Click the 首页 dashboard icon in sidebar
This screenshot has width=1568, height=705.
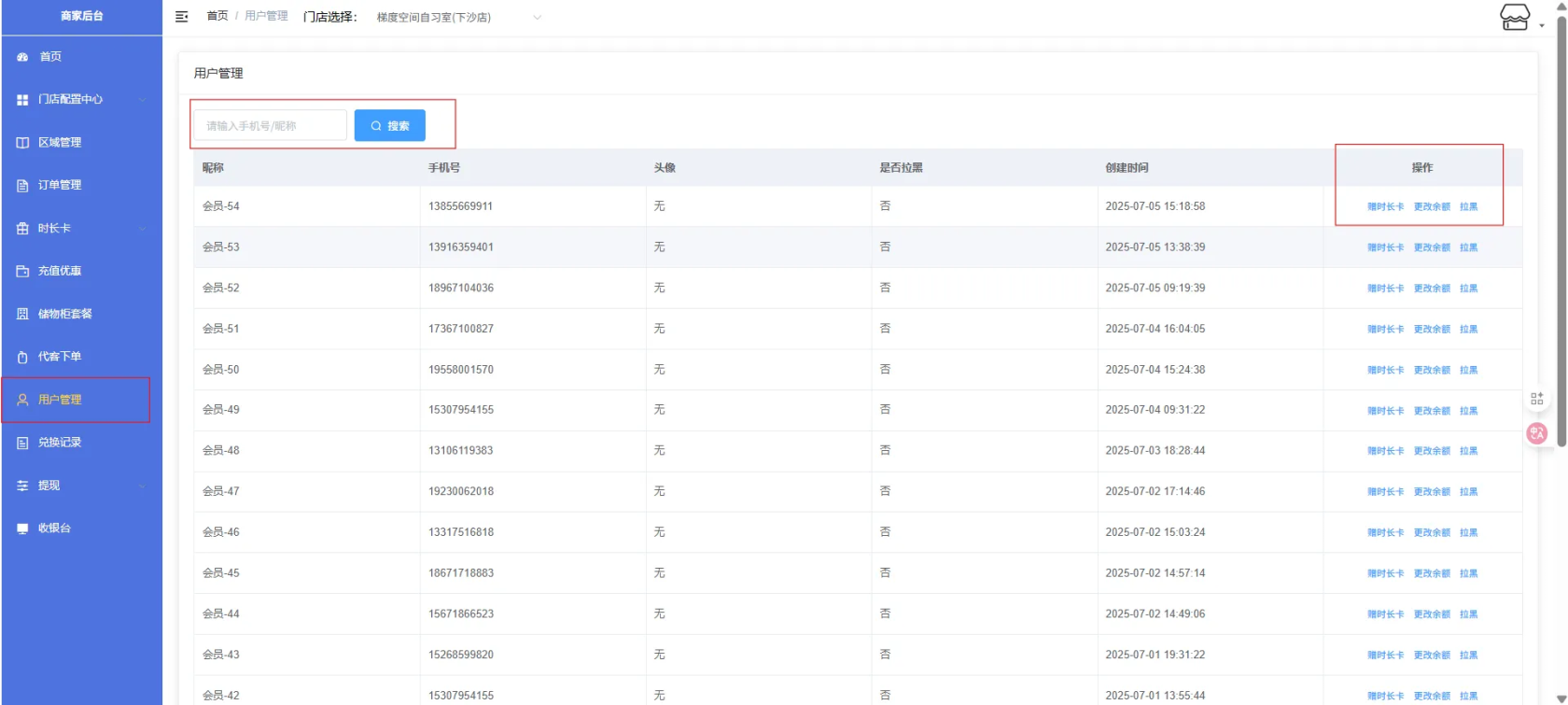[x=22, y=57]
